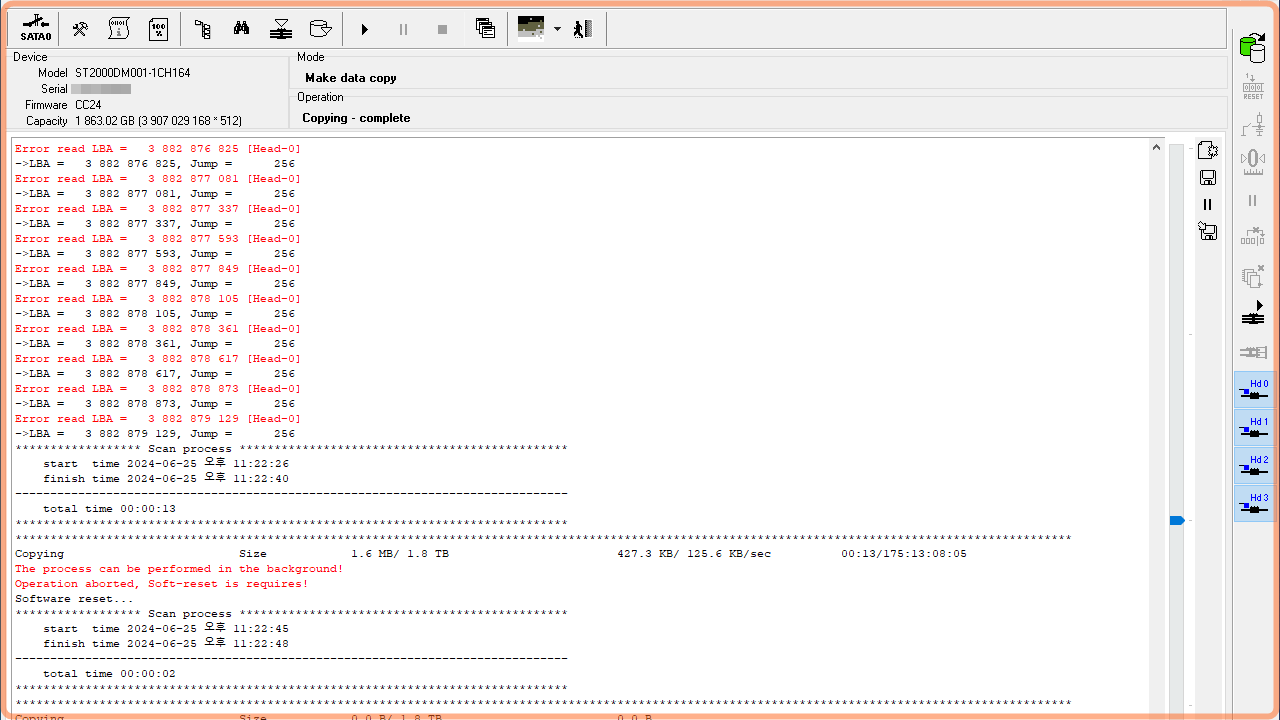Toggle head Hd 0
The width and height of the screenshot is (1280, 720).
tap(1254, 390)
